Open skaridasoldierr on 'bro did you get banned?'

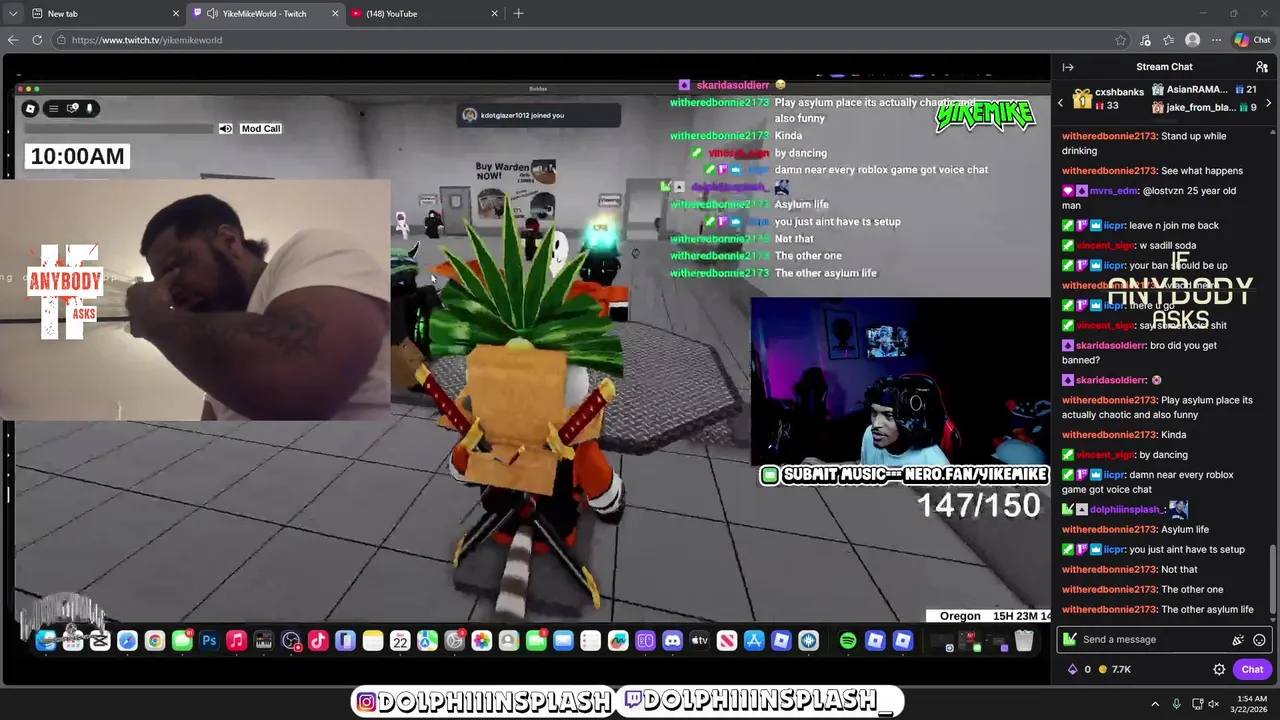pyautogui.click(x=1111, y=345)
